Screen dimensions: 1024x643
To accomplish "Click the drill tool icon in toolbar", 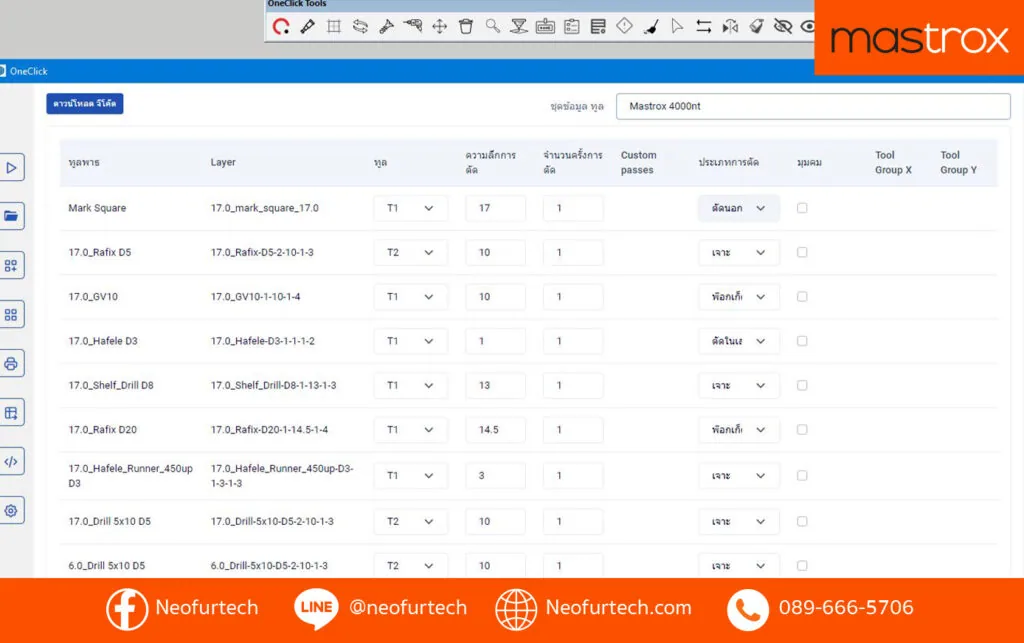I will (x=413, y=26).
